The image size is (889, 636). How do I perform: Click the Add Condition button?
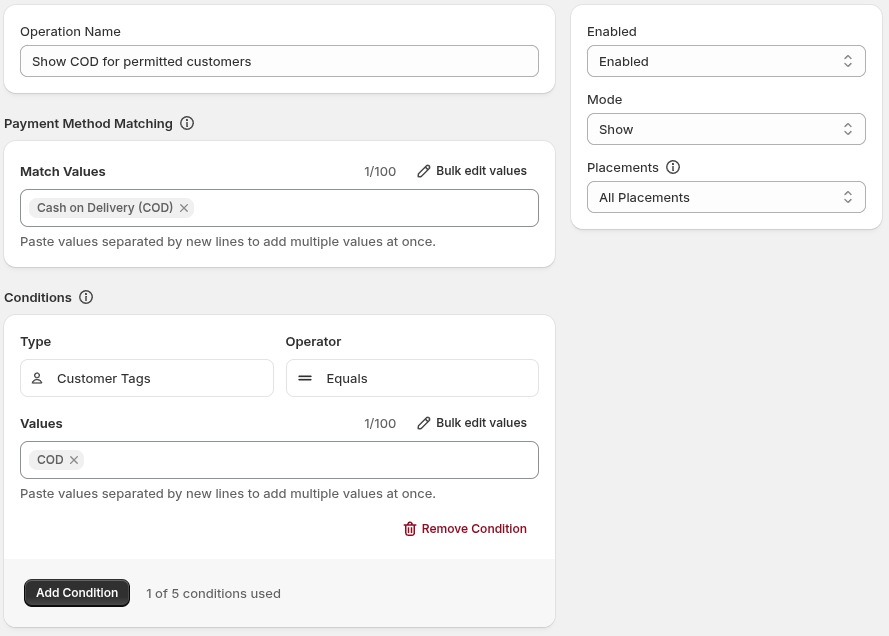pos(77,593)
